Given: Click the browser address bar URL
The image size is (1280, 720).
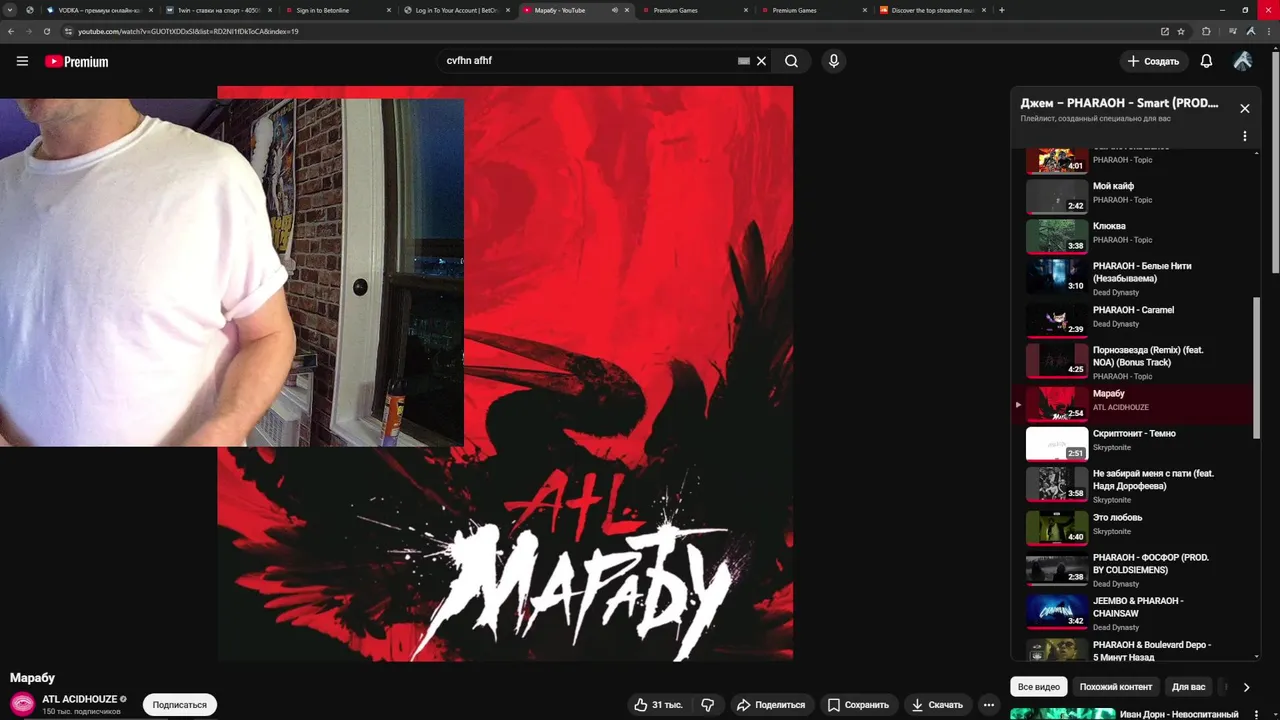Looking at the screenshot, I should coord(188,31).
